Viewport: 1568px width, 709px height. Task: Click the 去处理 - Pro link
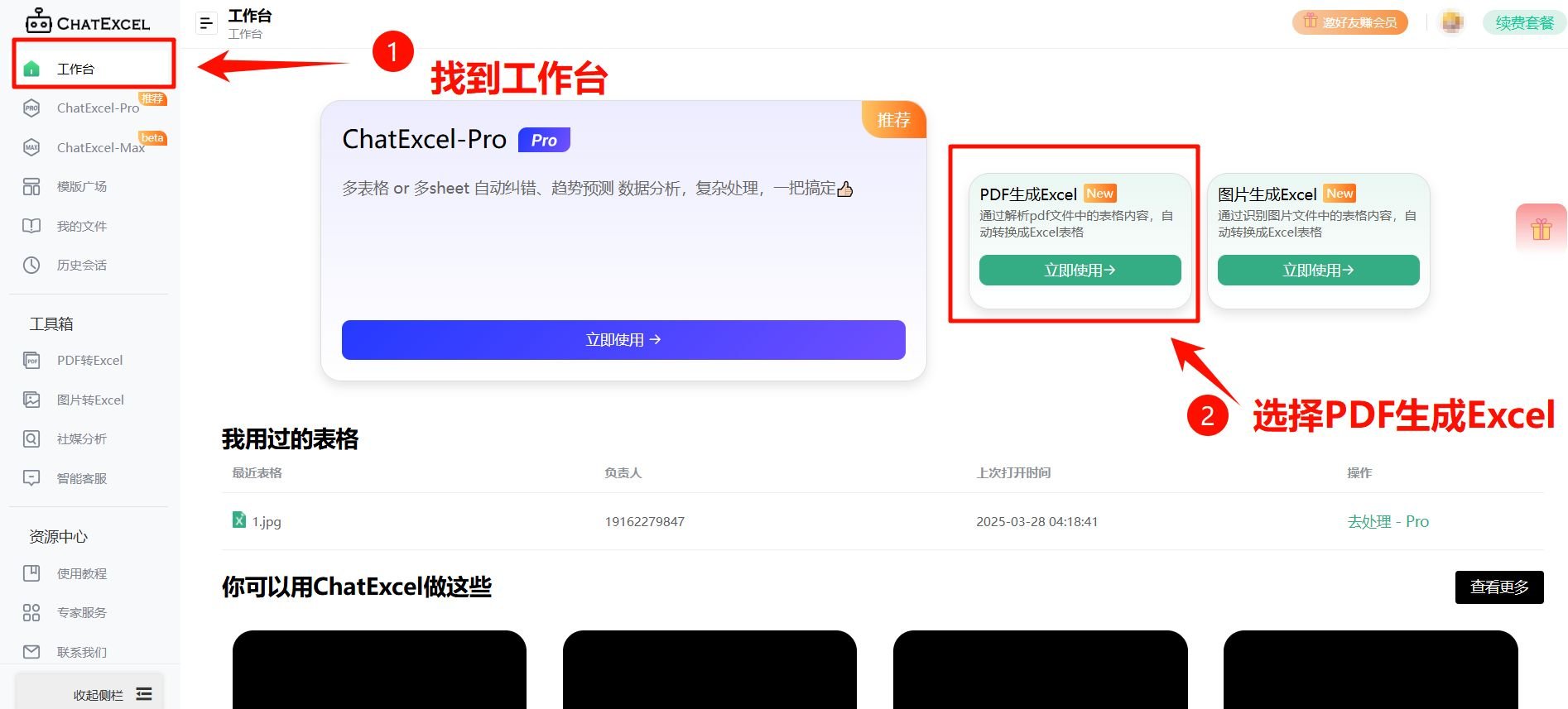coord(1388,522)
